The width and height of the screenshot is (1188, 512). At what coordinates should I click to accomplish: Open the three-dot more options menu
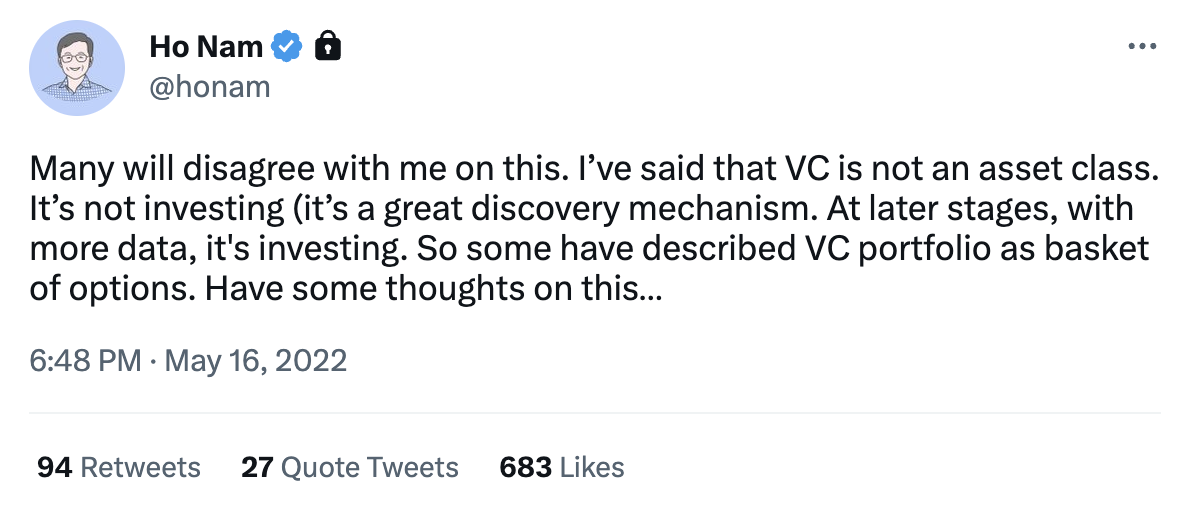point(1141,46)
